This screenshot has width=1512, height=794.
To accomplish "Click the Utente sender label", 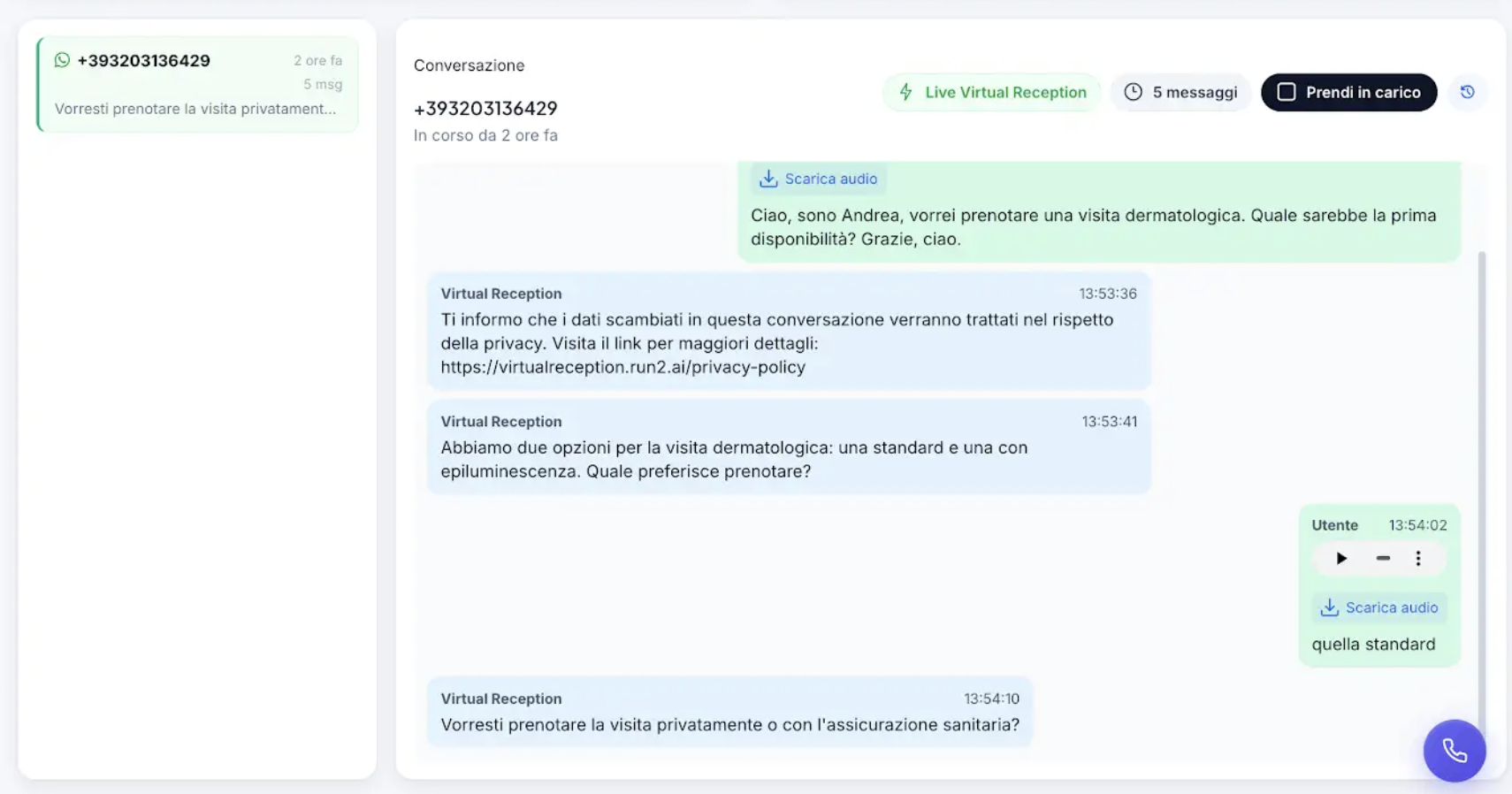I will click(1334, 525).
